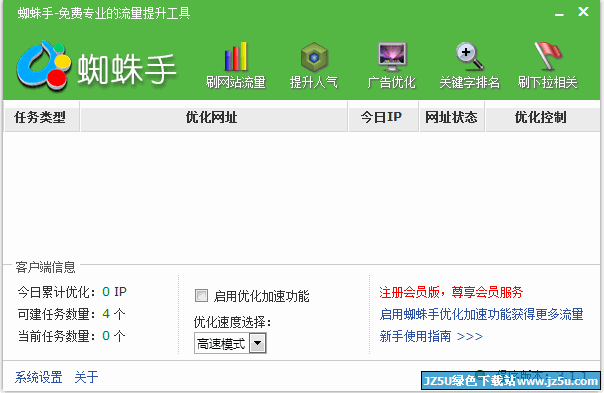This screenshot has height=393, width=604.
Task: Close the 蜘蛛手 window
Action: (x=583, y=12)
